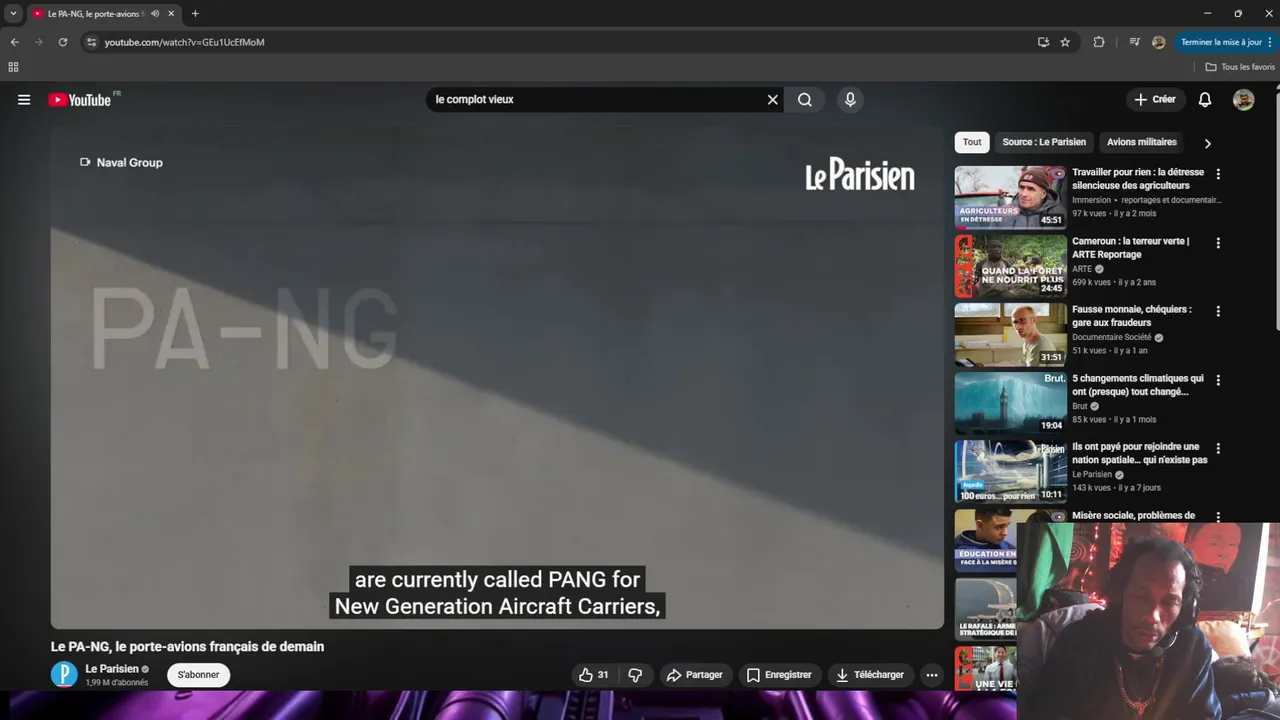Mute tab via speaker icon
The image size is (1280, 720).
[x=155, y=14]
